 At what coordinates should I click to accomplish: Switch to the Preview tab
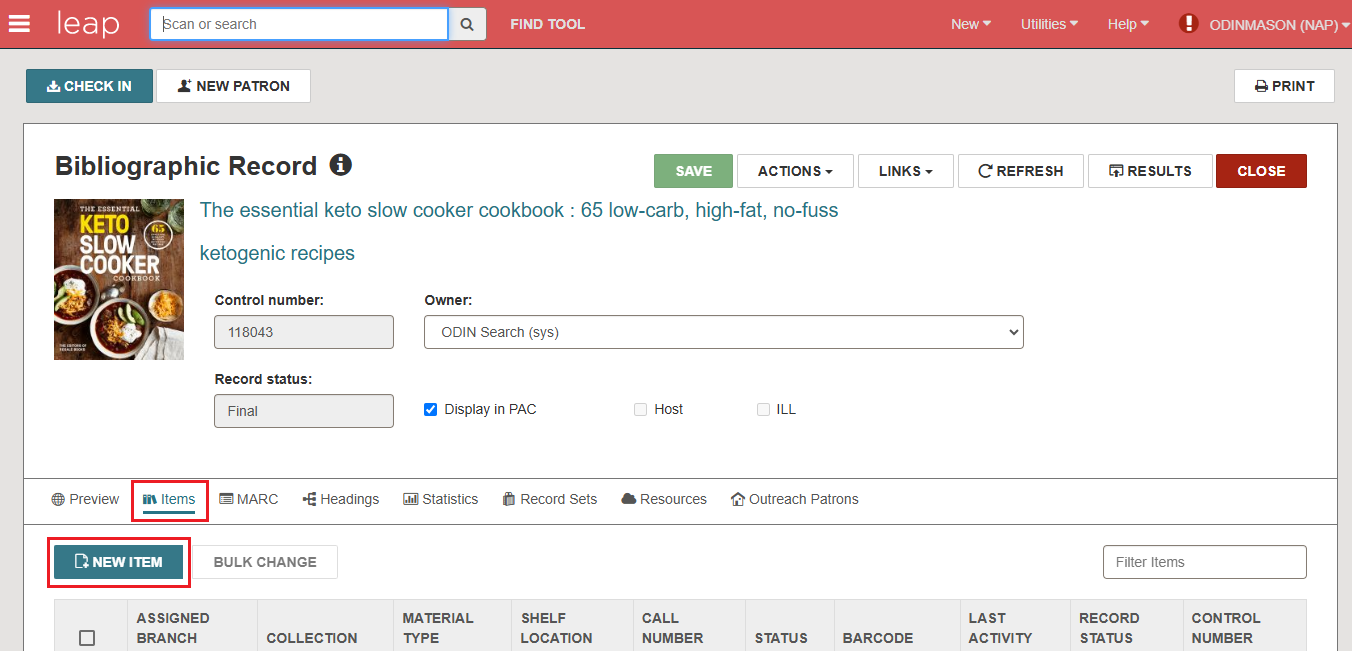(85, 499)
